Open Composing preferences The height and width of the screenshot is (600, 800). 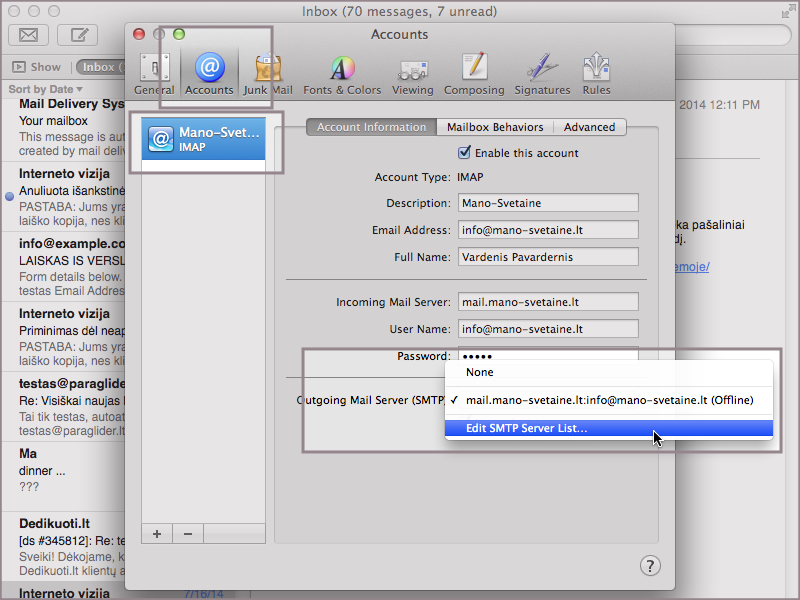pyautogui.click(x=474, y=74)
